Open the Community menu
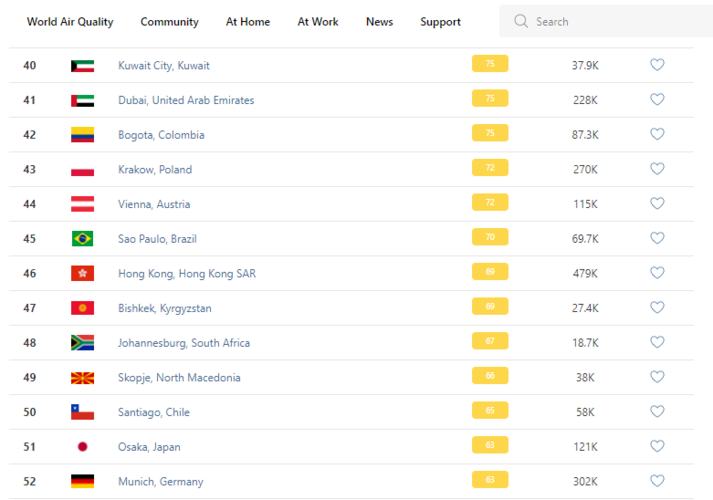This screenshot has width=713, height=500. [169, 22]
